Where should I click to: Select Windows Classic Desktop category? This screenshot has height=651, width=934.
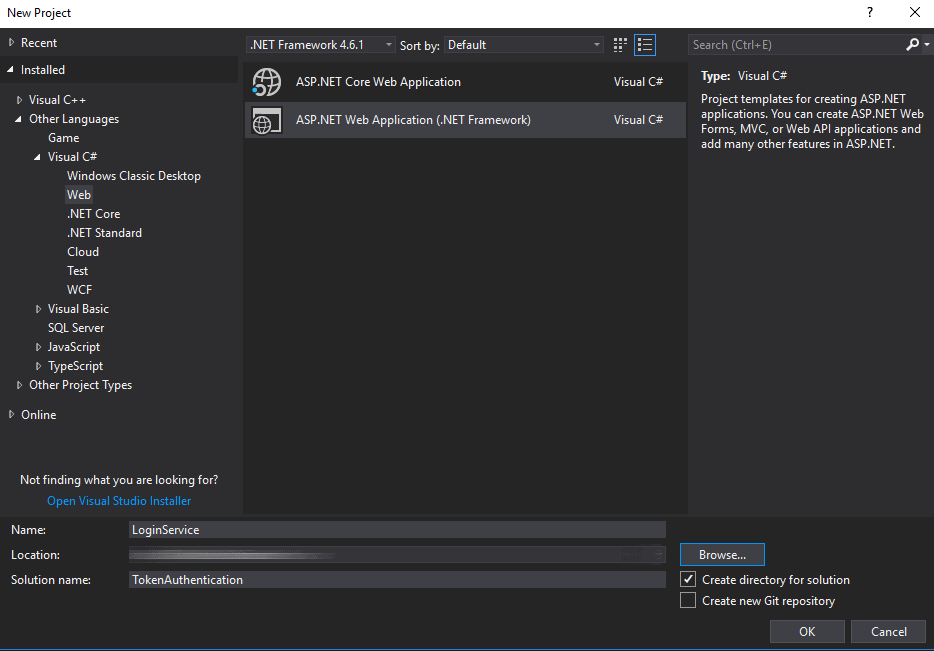[134, 176]
